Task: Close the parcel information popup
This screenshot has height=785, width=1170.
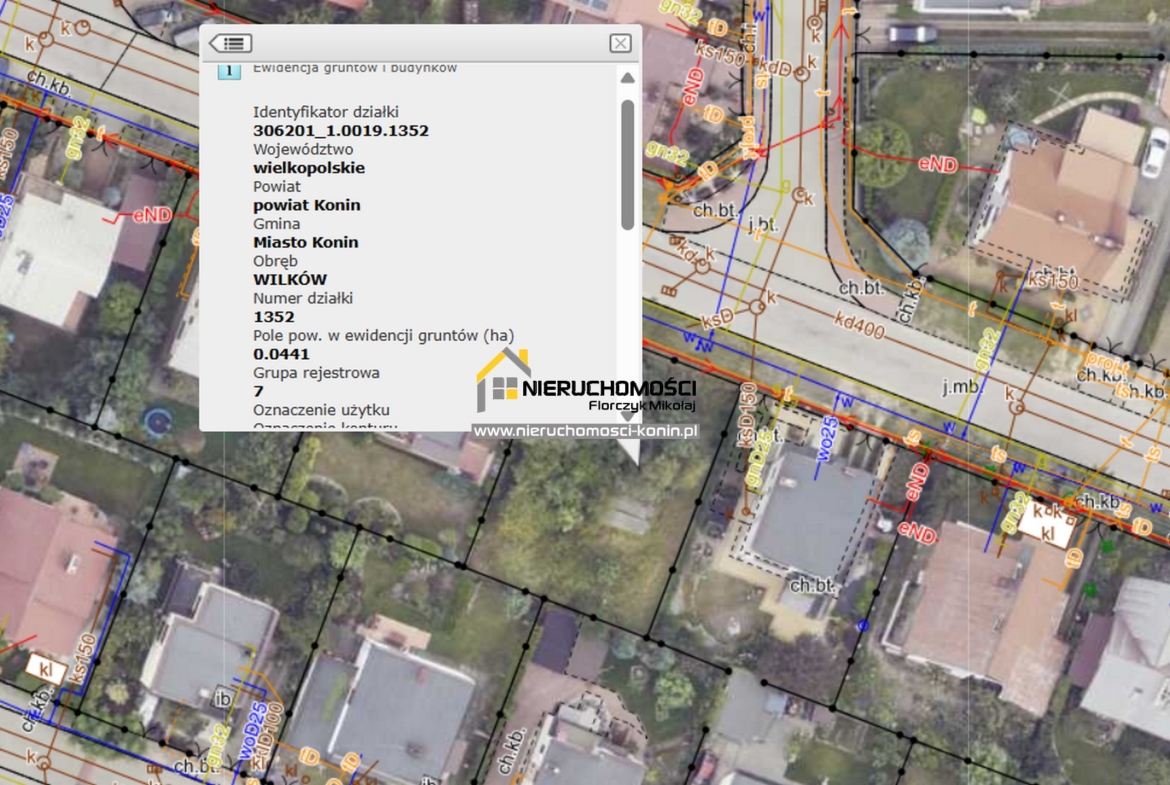Action: click(x=620, y=43)
